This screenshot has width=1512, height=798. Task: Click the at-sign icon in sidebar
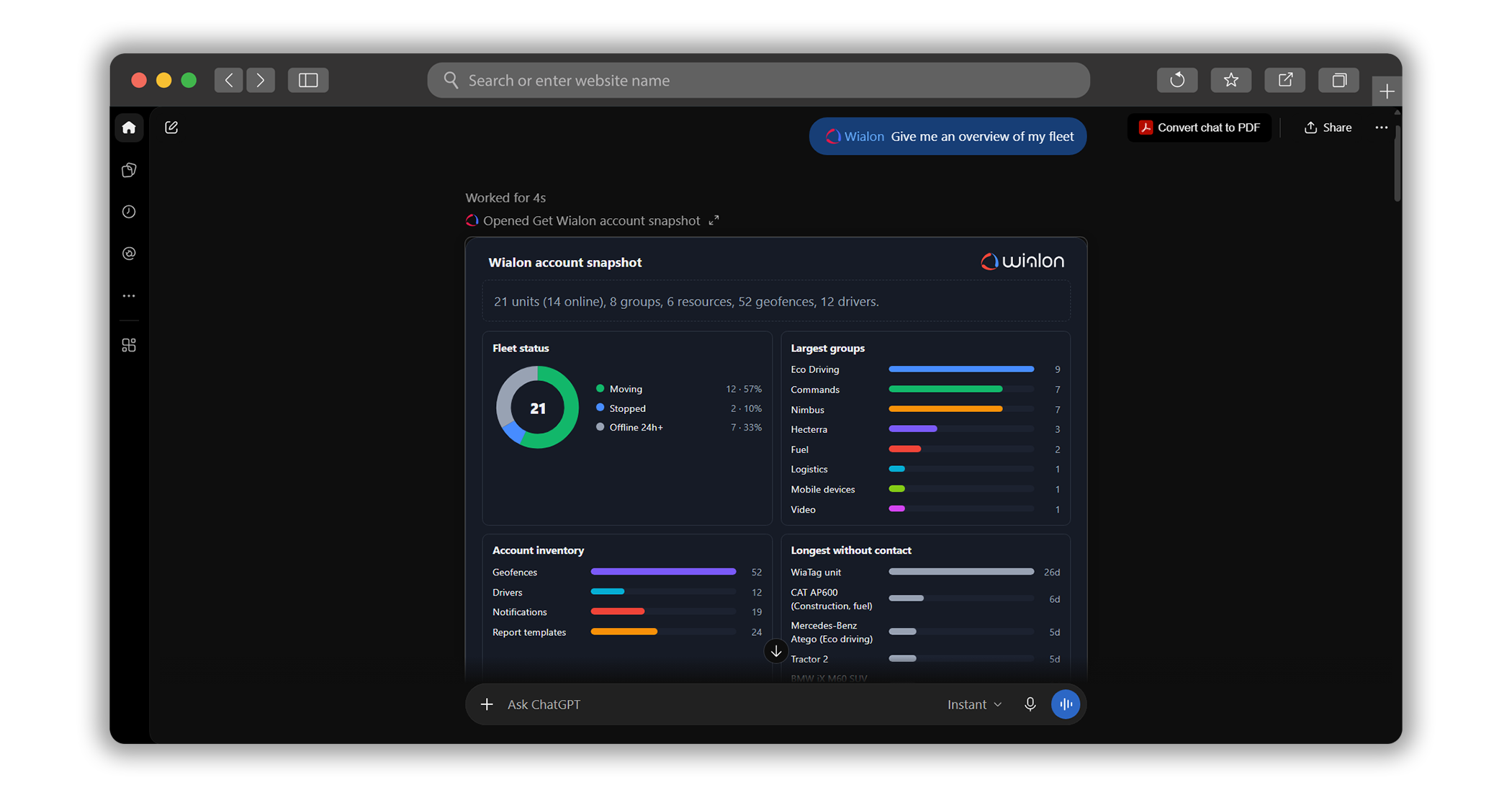click(129, 254)
